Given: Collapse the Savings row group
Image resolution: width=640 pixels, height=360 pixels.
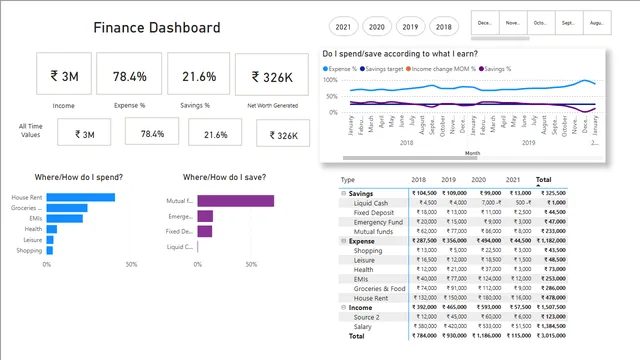Looking at the screenshot, I should [344, 193].
